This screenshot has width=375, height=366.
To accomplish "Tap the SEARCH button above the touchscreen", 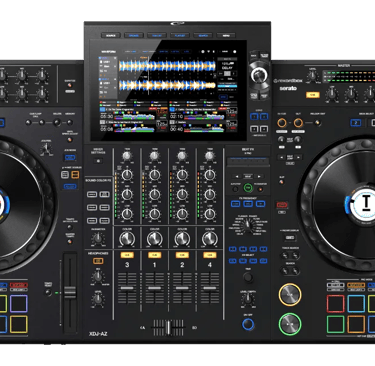I will pos(203,35).
